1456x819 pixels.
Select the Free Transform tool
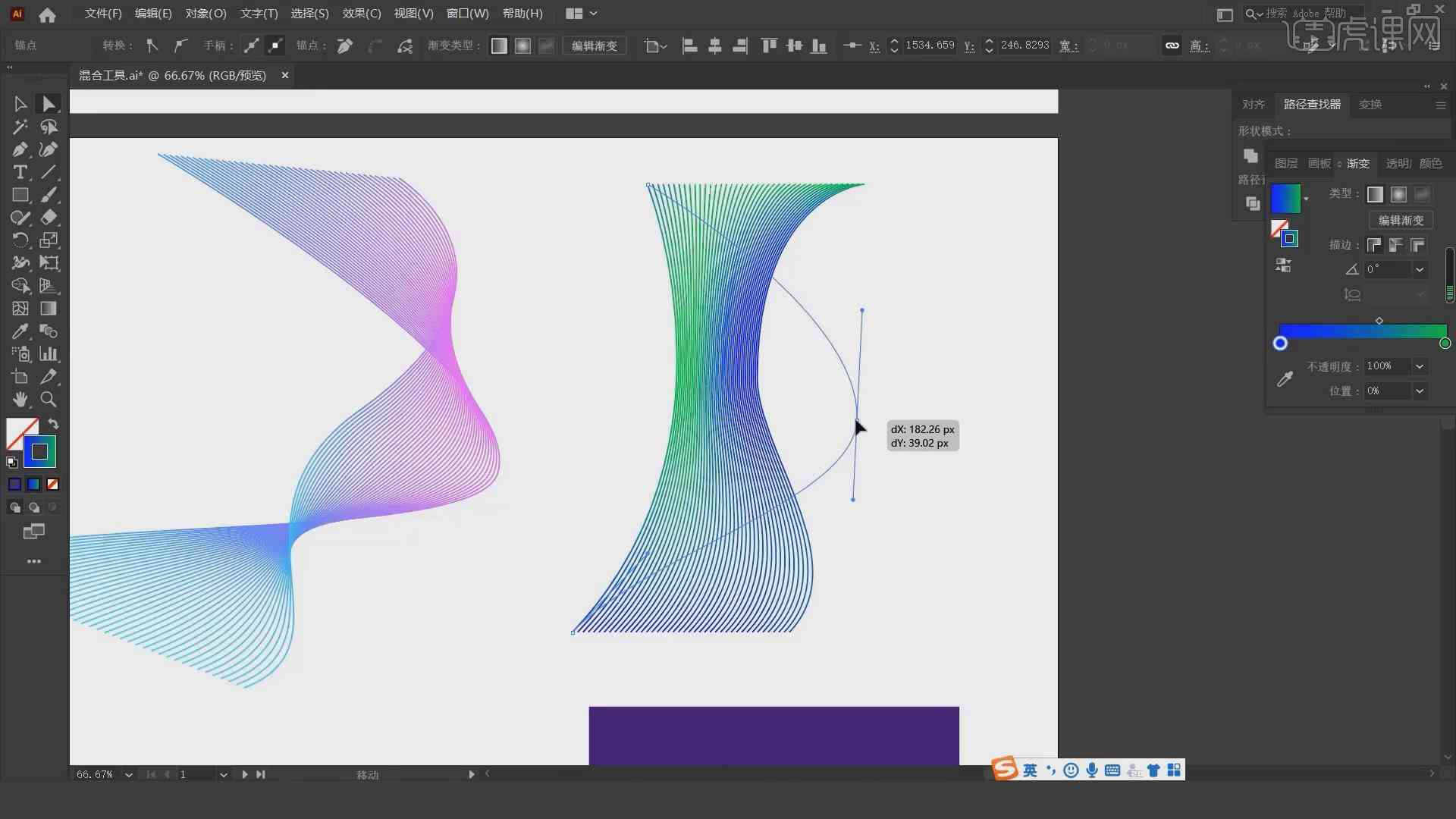pos(49,263)
